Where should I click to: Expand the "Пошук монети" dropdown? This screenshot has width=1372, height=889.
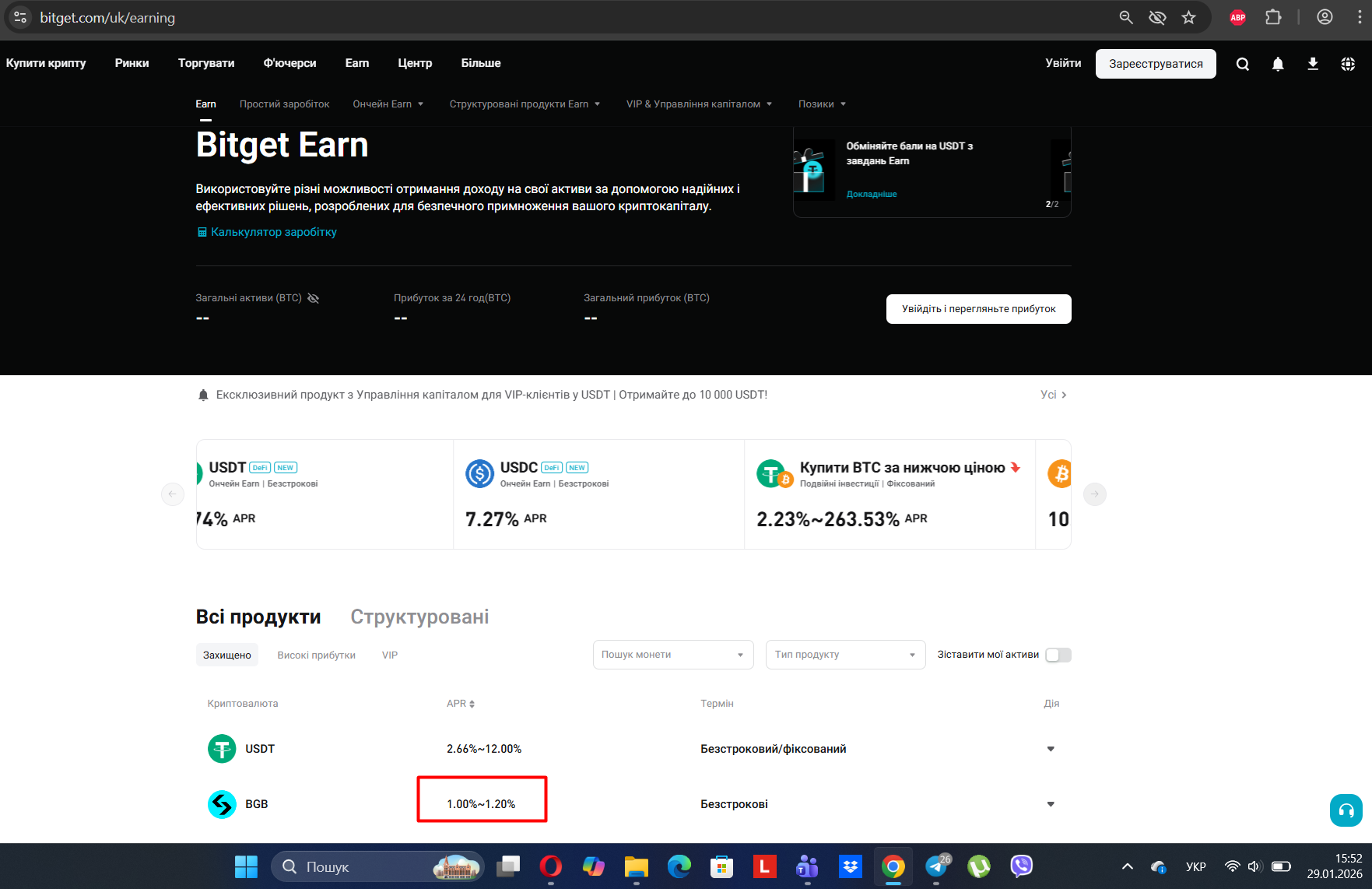(673, 655)
